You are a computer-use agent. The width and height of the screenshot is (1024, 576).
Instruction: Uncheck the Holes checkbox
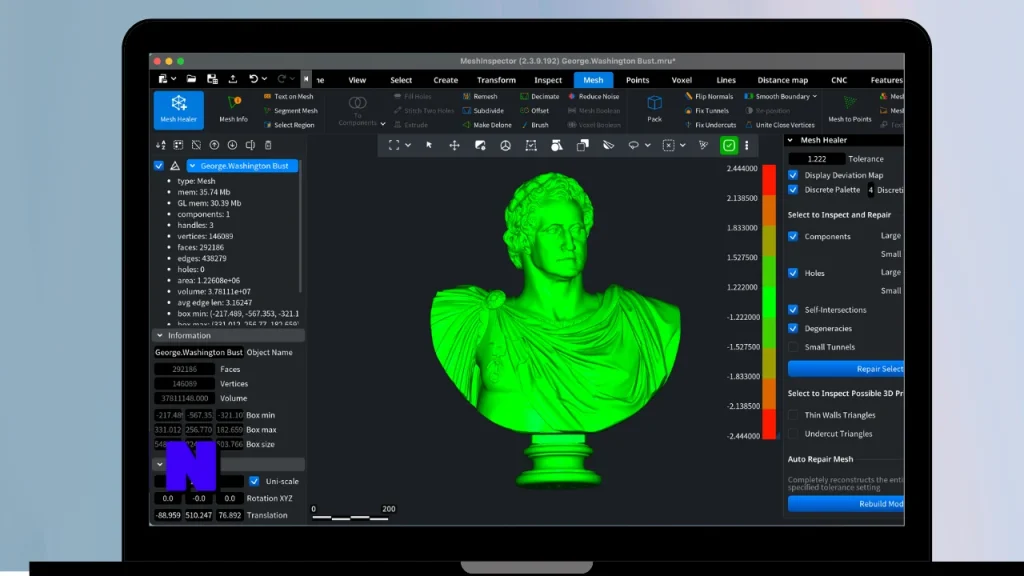(793, 273)
